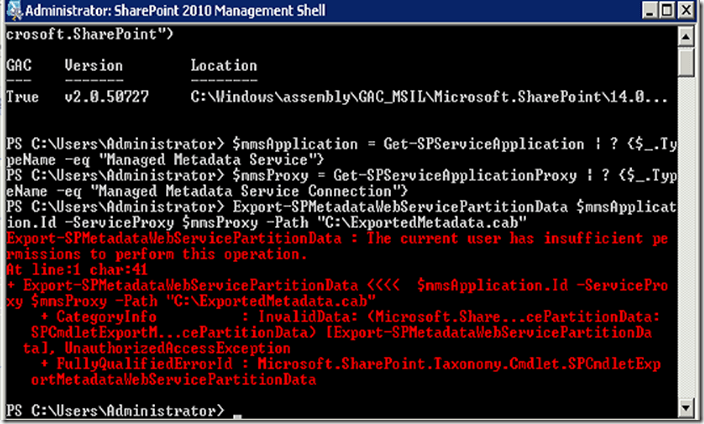
Task: Click the Location column header
Action: tap(224, 65)
